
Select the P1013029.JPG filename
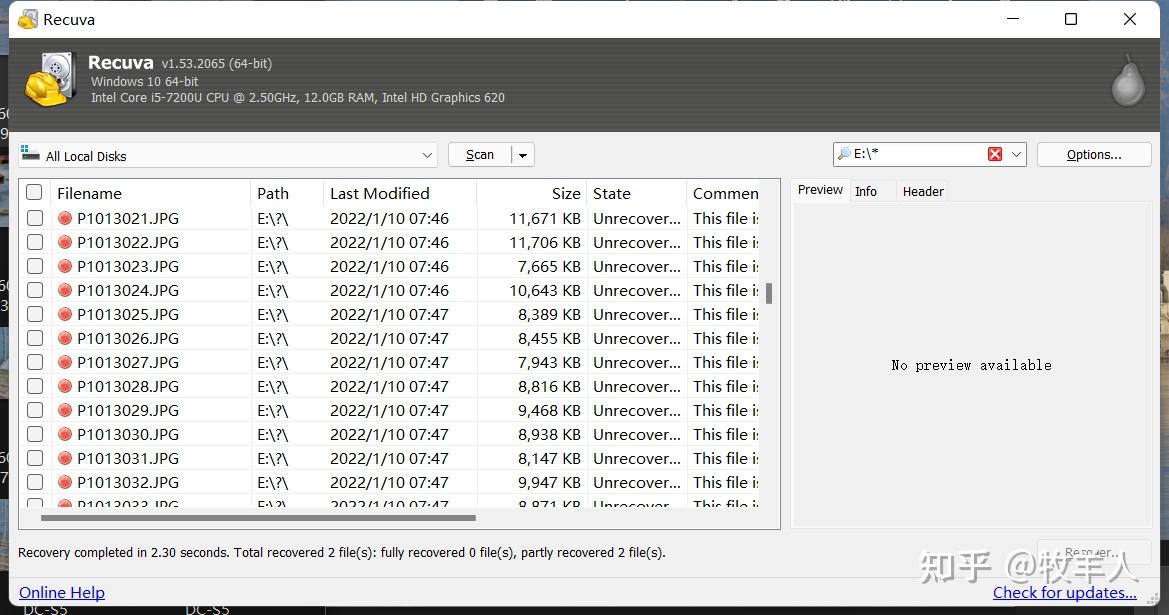[128, 410]
